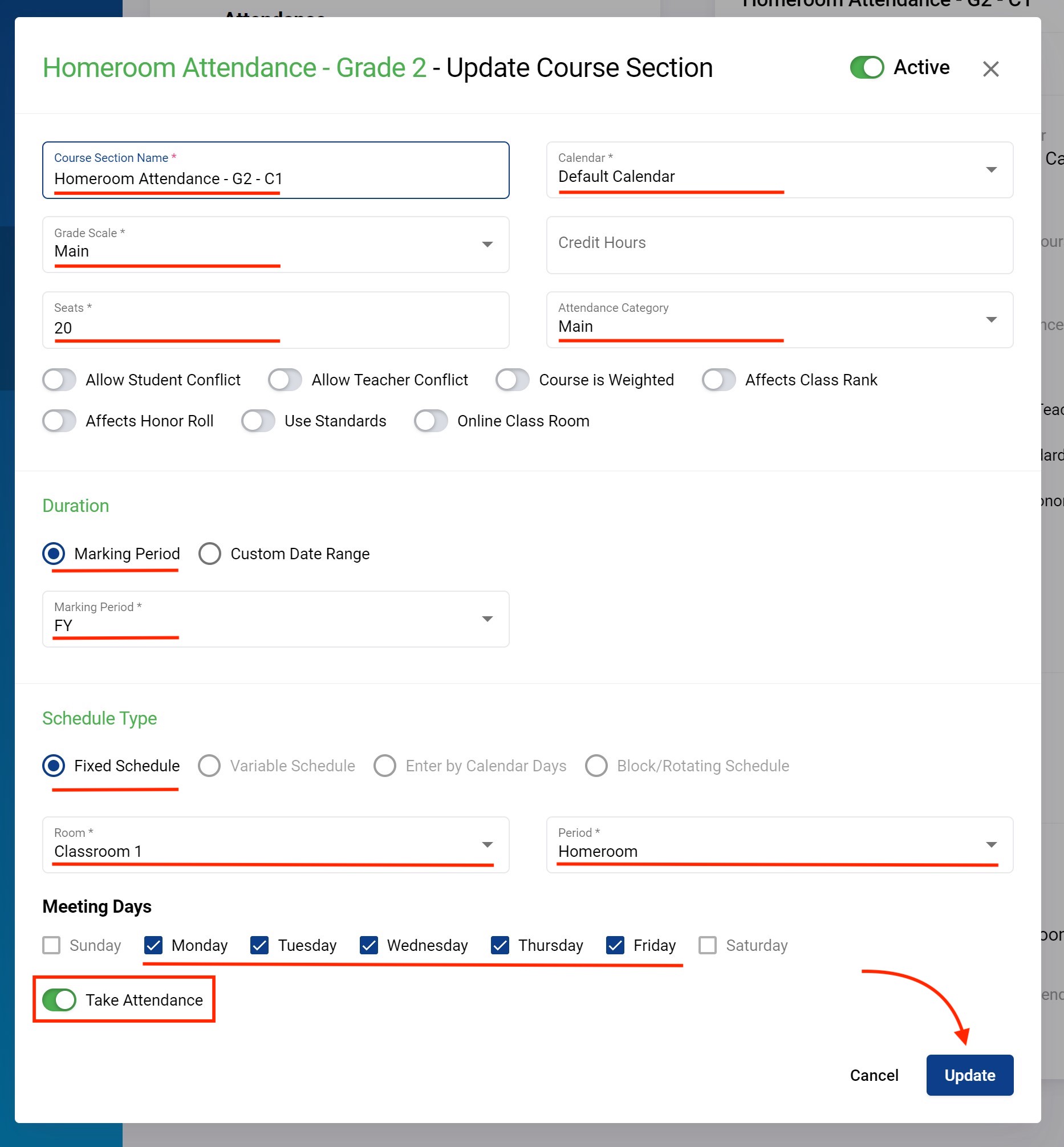
Task: Enable Allow Teacher Conflict toggle
Action: pyautogui.click(x=285, y=380)
